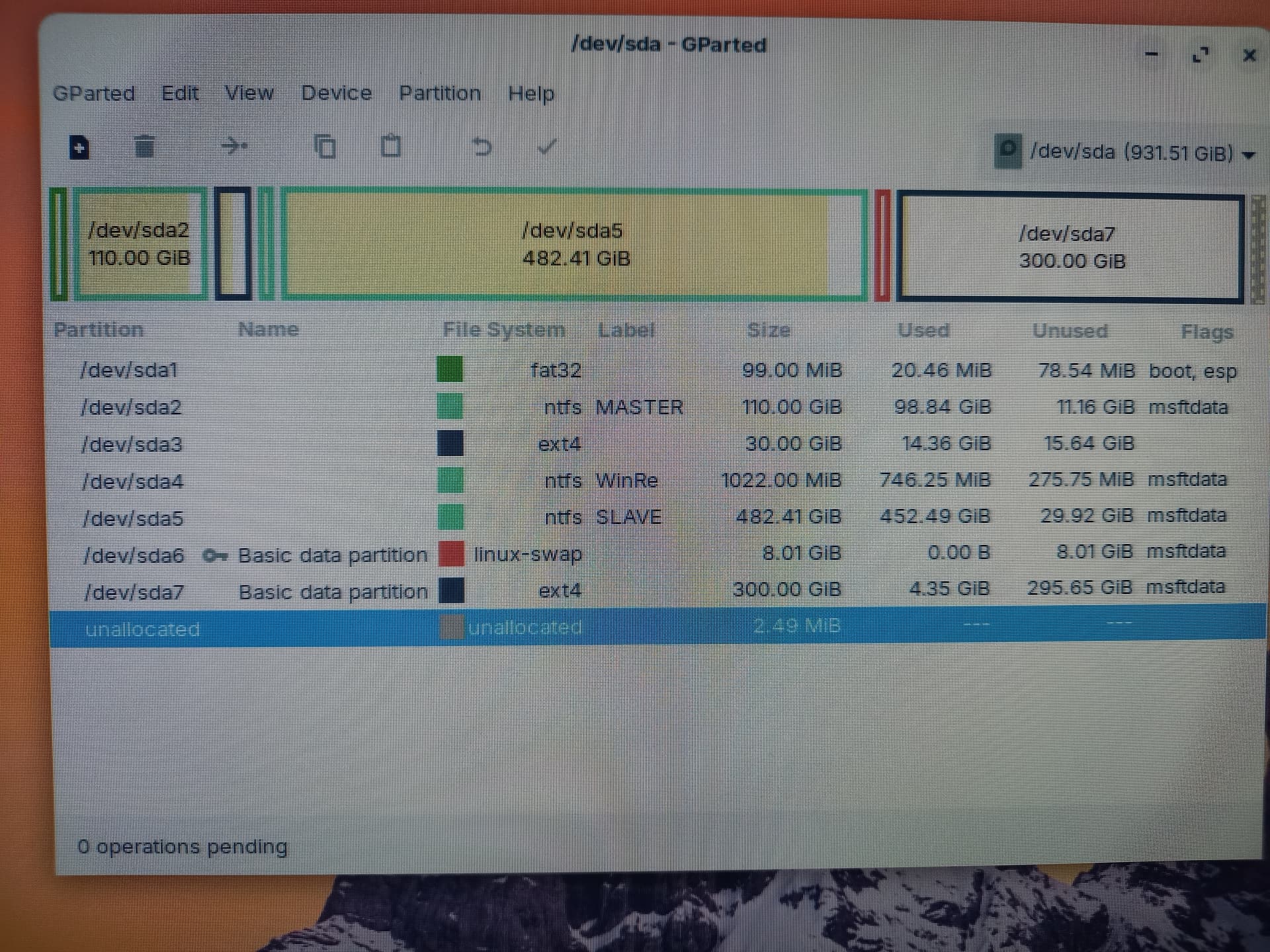
Task: Open the View menu
Action: 249,93
